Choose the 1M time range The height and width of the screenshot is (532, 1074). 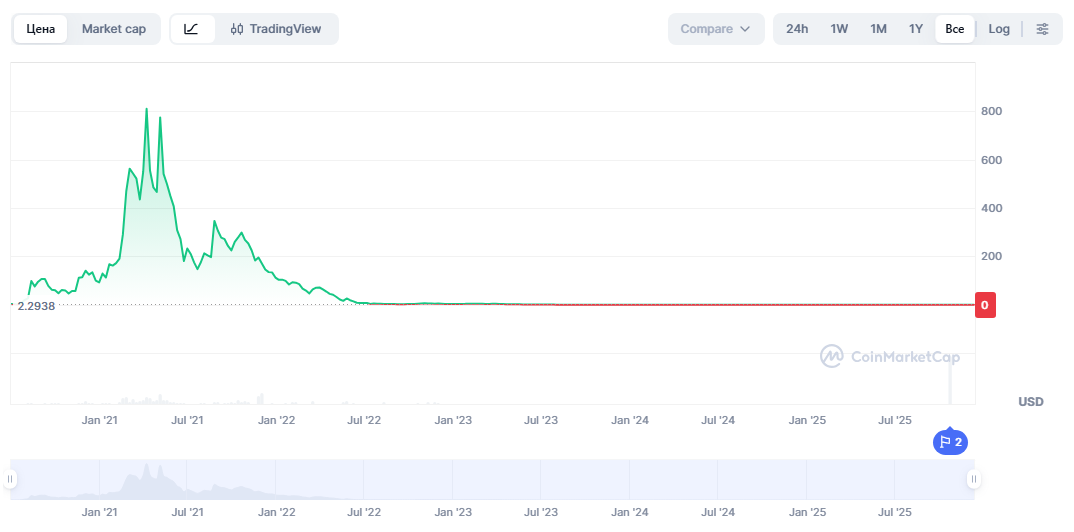[x=878, y=29]
